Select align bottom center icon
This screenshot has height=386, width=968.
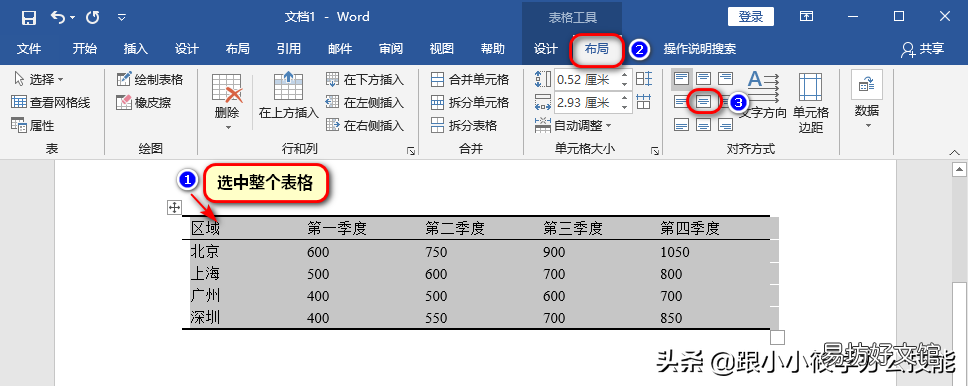click(x=704, y=125)
